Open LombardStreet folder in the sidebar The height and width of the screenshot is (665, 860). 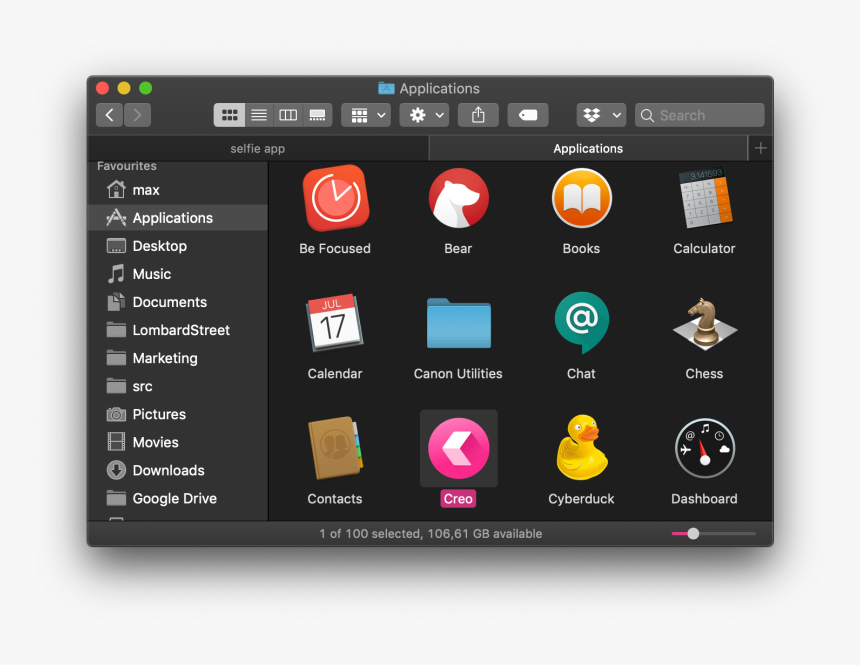pos(178,329)
